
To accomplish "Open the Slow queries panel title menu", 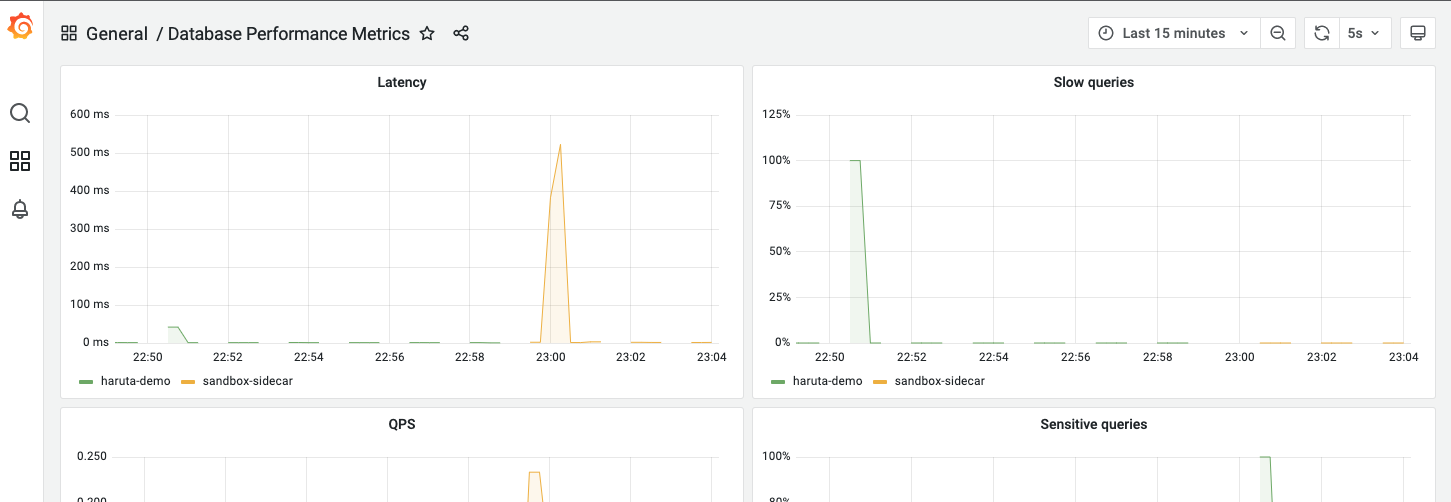I will click(1094, 82).
